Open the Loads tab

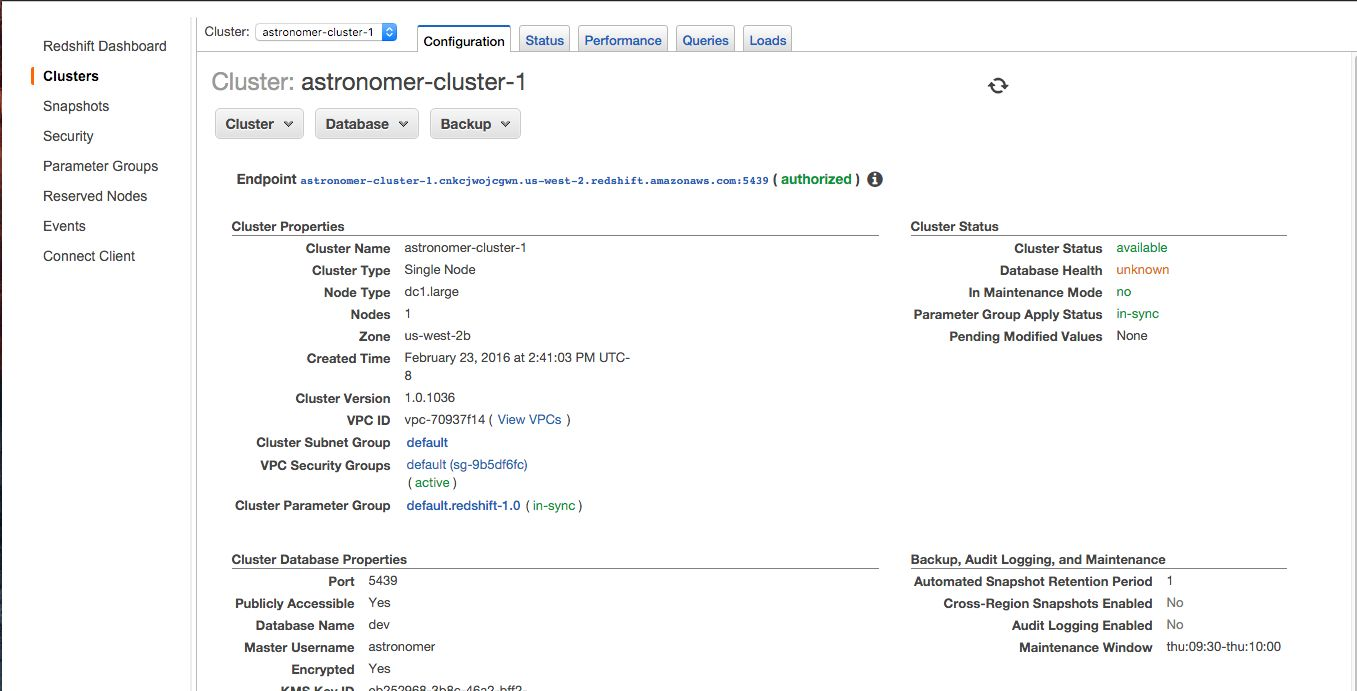click(x=768, y=41)
